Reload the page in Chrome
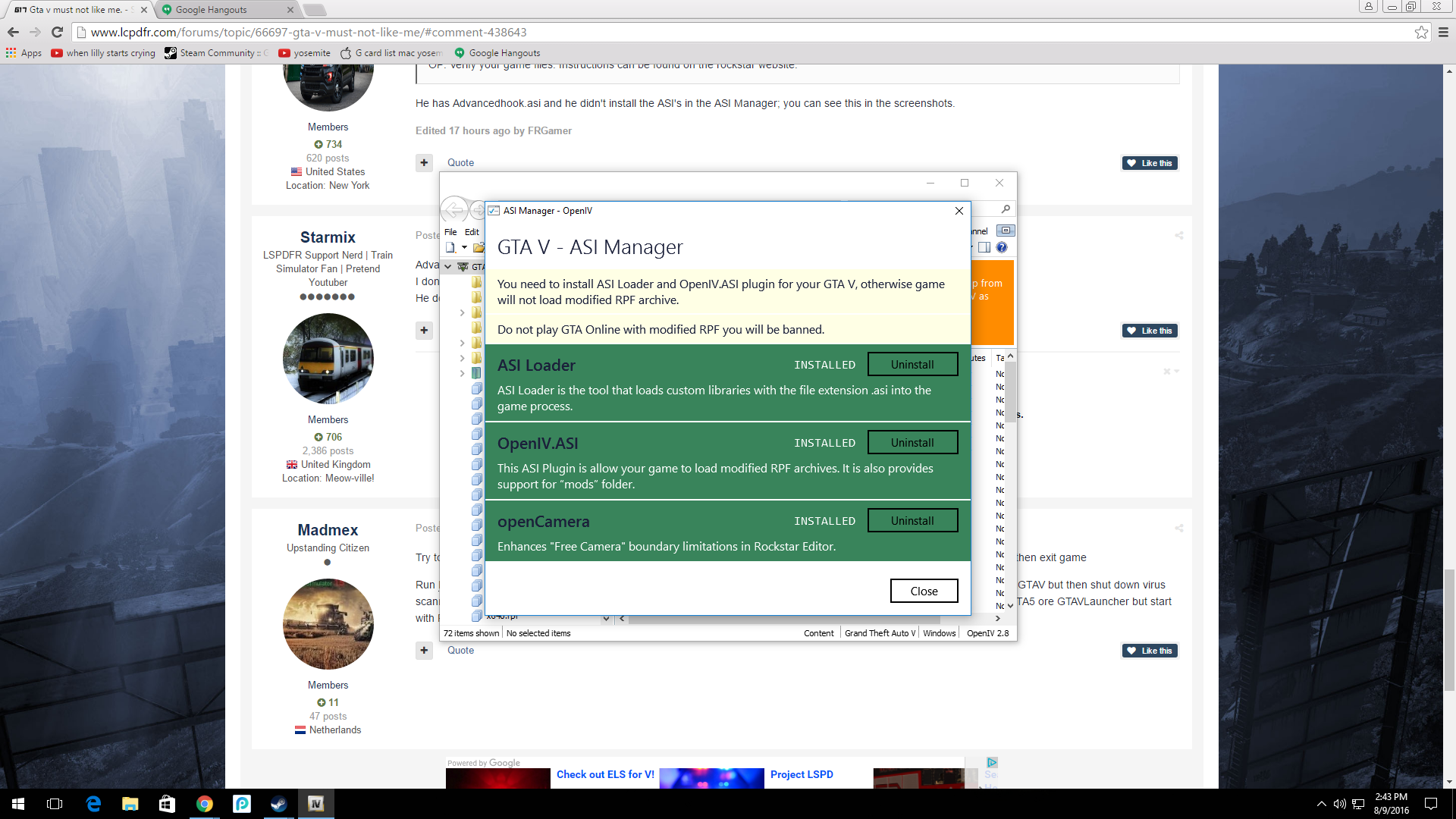This screenshot has width=1456, height=819. pyautogui.click(x=57, y=32)
